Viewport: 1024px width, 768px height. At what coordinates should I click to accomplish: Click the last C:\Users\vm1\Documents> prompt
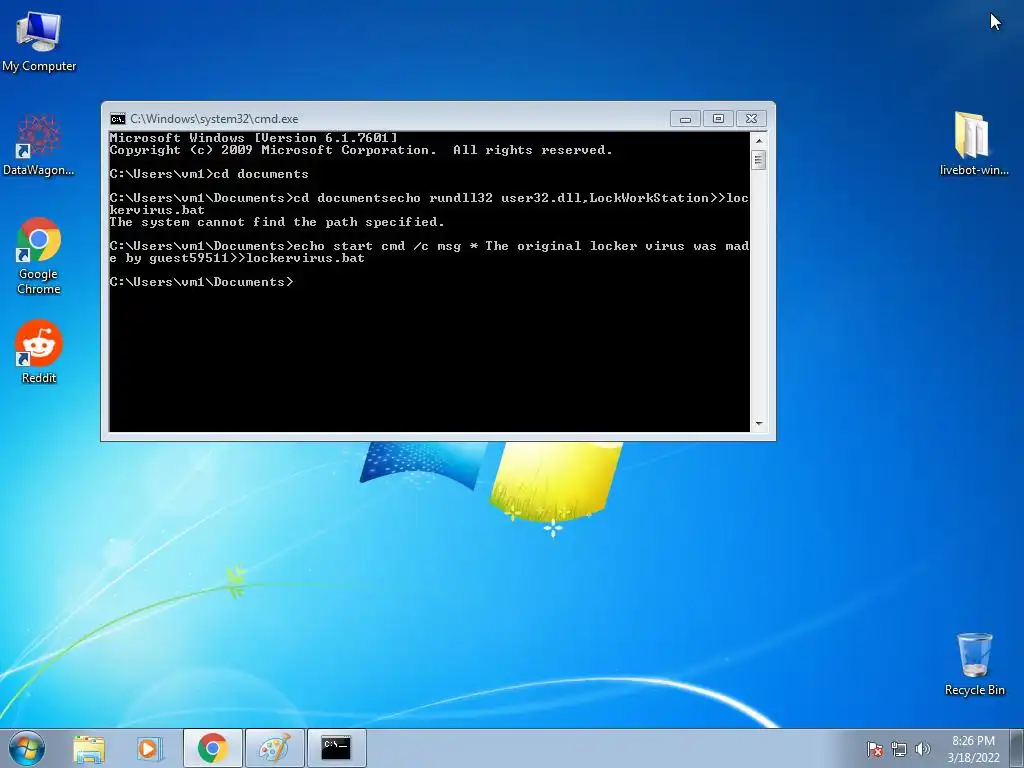pos(202,282)
